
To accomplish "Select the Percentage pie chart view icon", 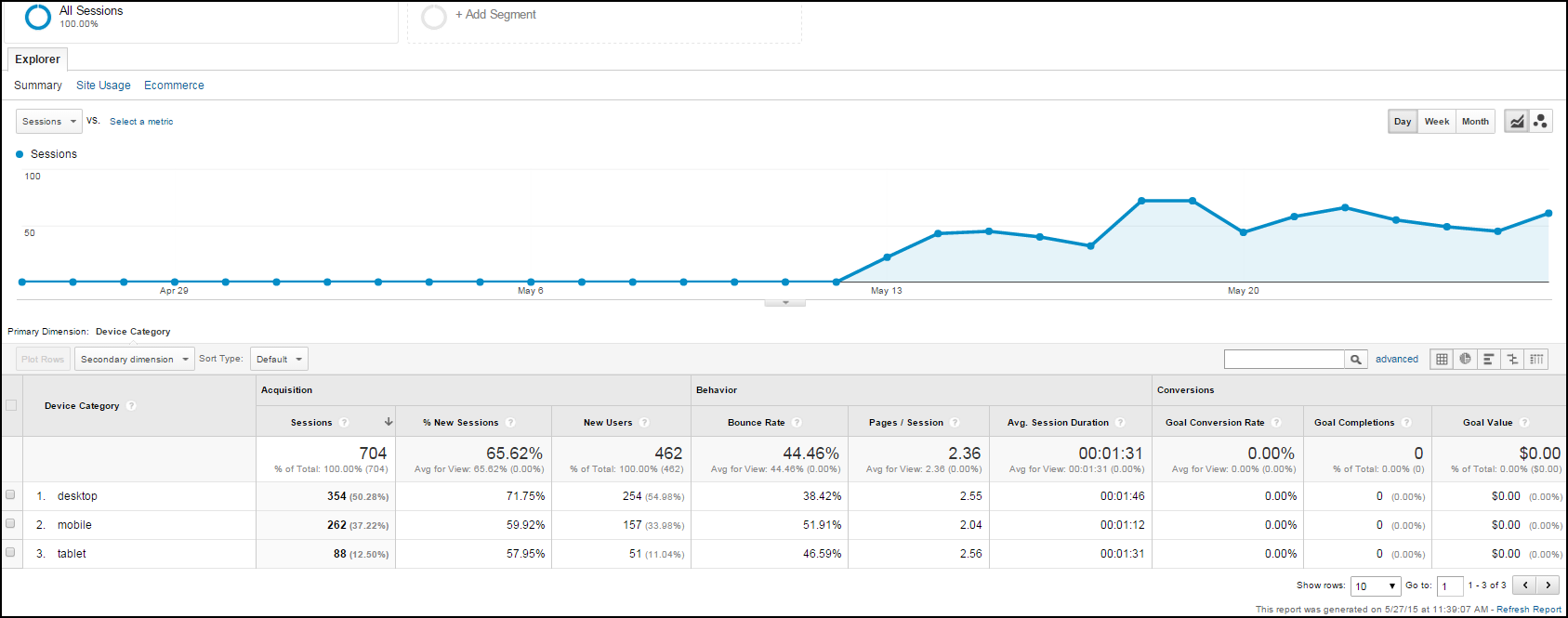I will pyautogui.click(x=1466, y=360).
